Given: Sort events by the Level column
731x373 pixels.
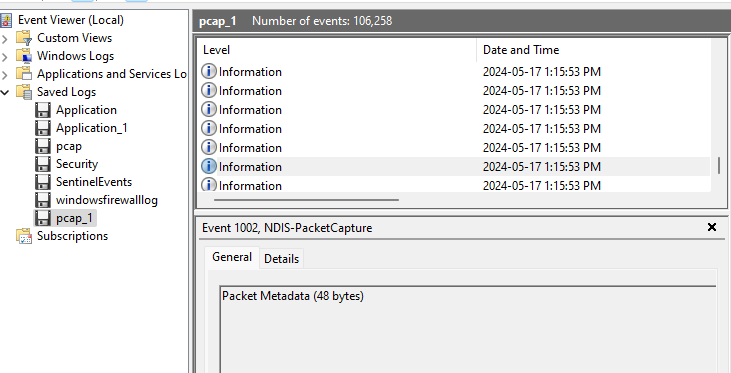Looking at the screenshot, I should [337, 50].
